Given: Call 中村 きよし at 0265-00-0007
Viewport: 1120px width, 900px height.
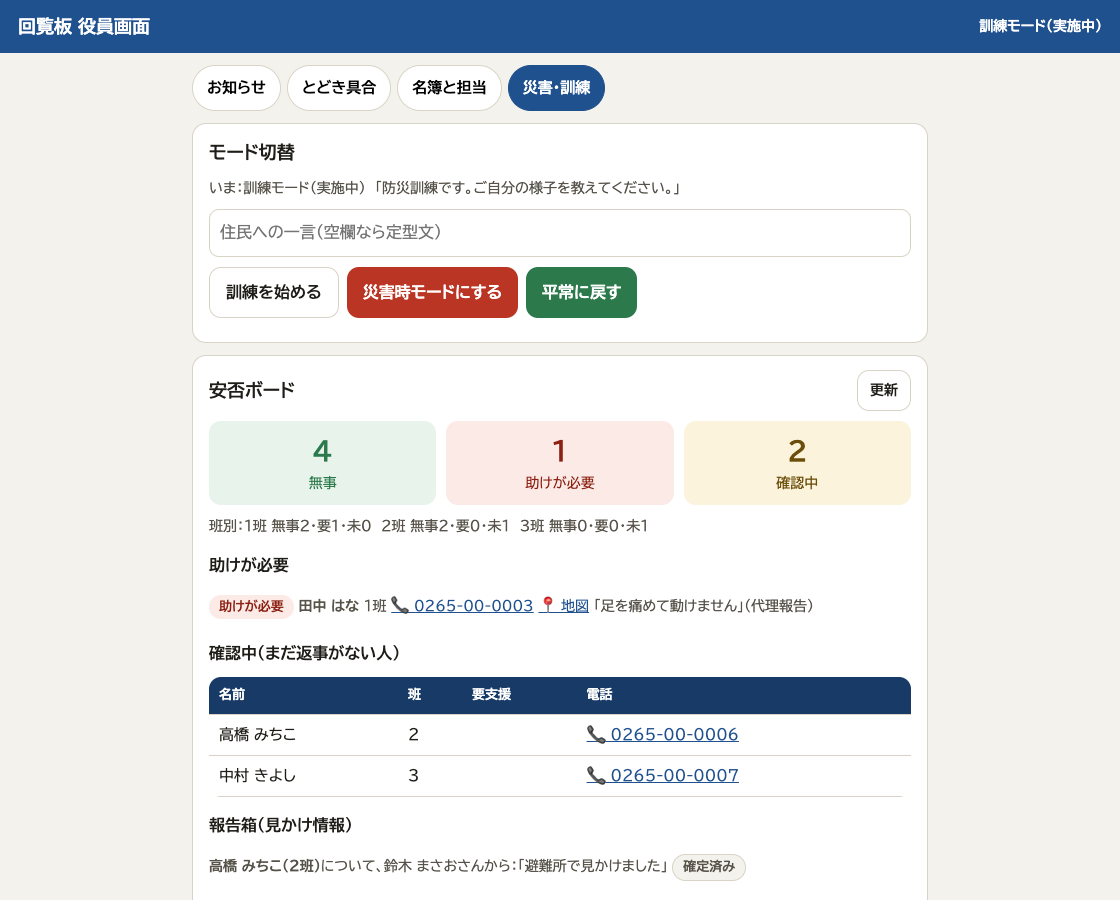Looking at the screenshot, I should click(x=662, y=775).
